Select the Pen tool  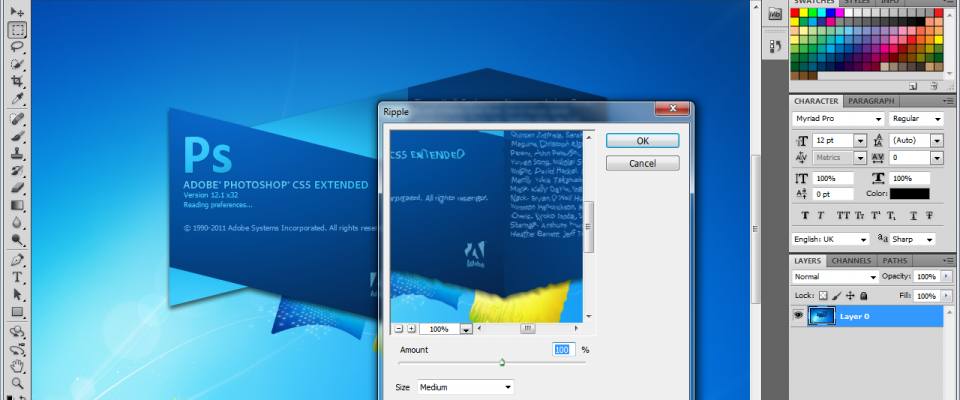tap(17, 260)
